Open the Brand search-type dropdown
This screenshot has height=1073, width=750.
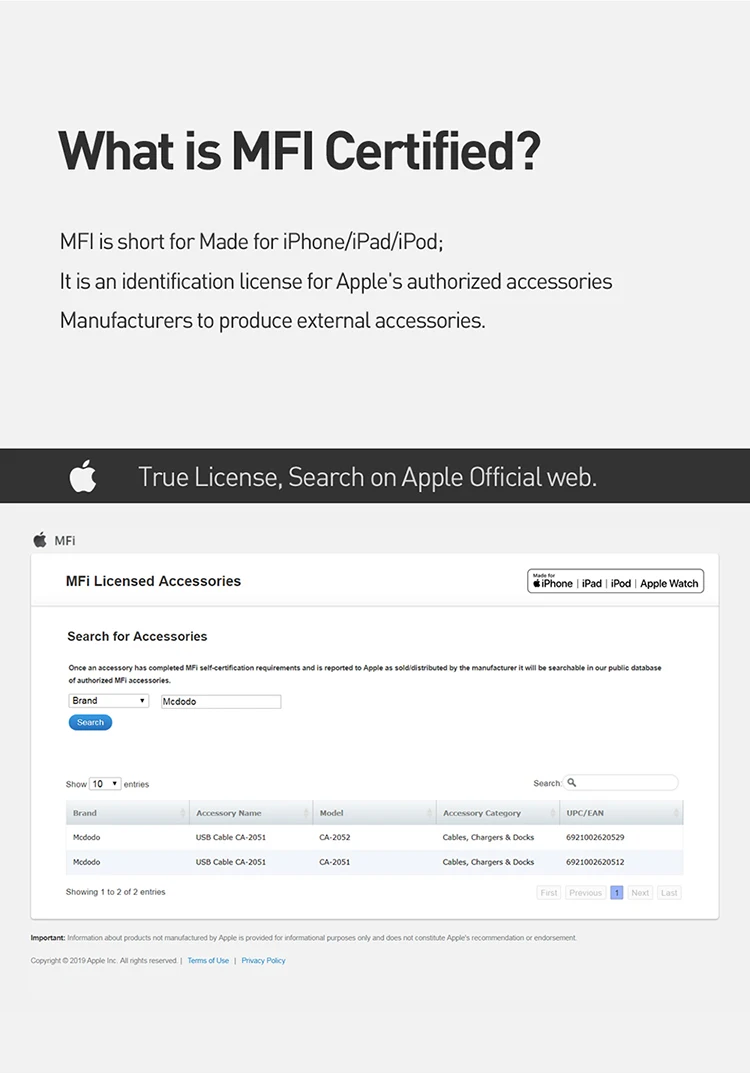[109, 701]
